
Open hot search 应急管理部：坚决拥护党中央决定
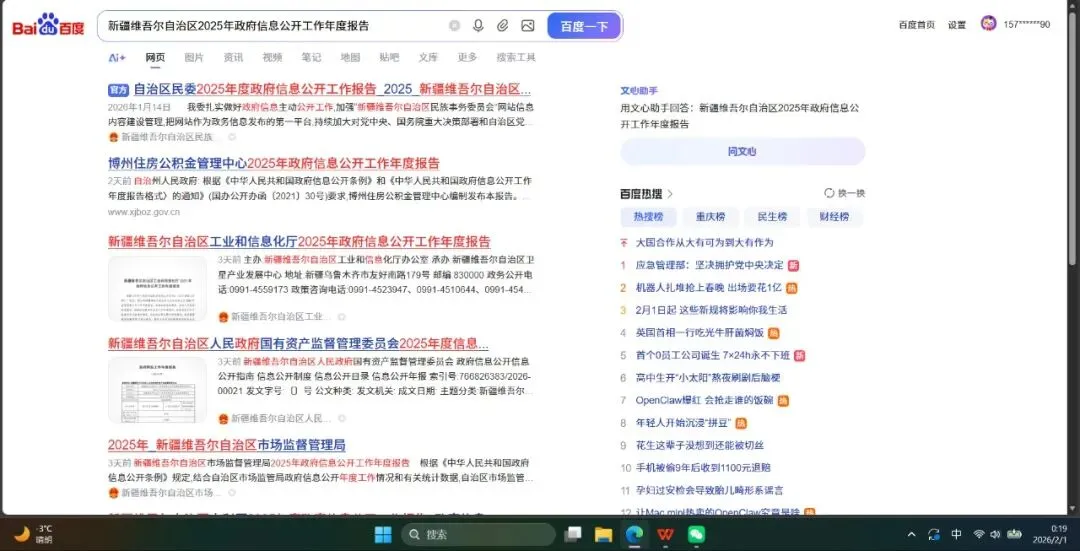coord(709,265)
